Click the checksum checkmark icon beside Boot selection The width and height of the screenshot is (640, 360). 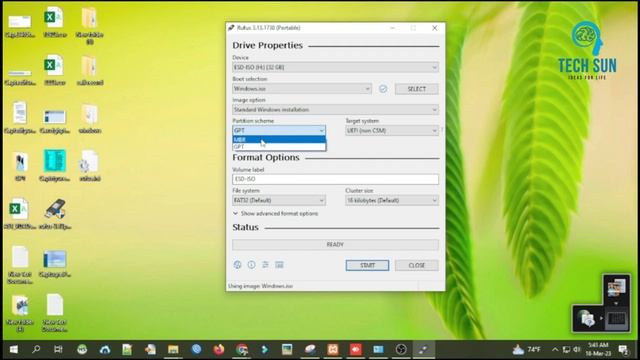click(383, 89)
